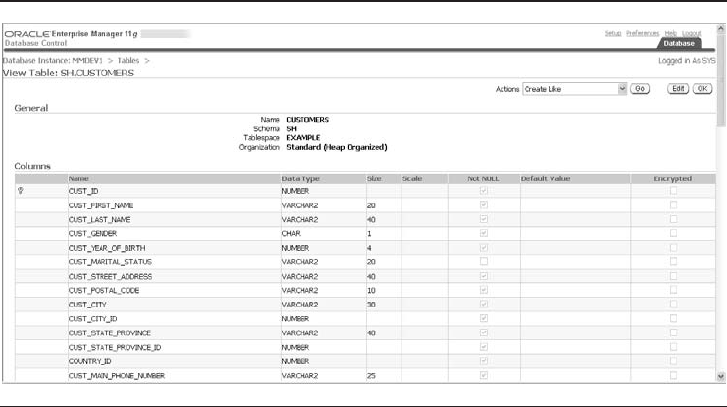
Task: Click the OK button
Action: [702, 89]
